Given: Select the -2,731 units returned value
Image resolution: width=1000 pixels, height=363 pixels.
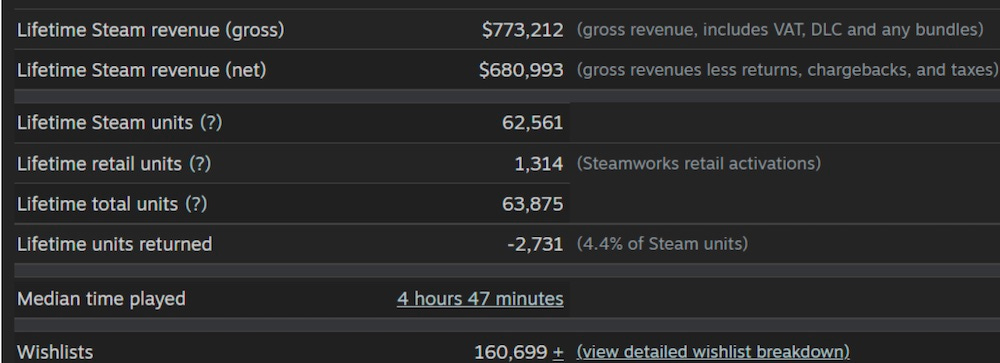Looking at the screenshot, I should (x=535, y=244).
